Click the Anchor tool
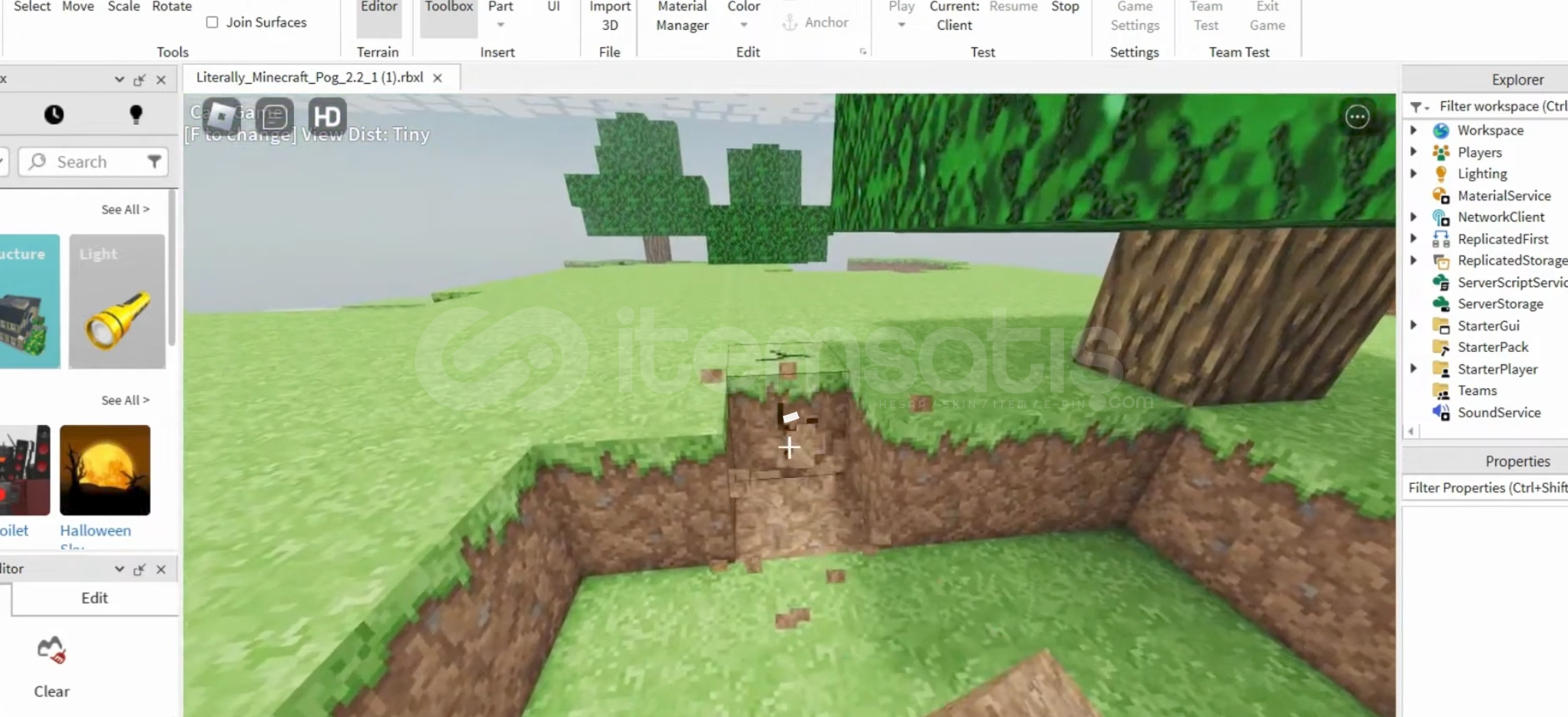 click(816, 23)
